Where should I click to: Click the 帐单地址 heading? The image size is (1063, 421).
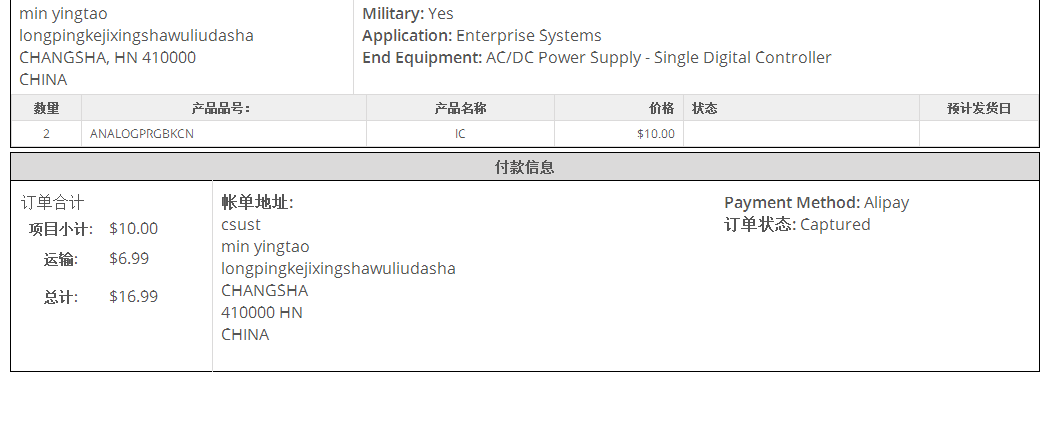[x=257, y=203]
